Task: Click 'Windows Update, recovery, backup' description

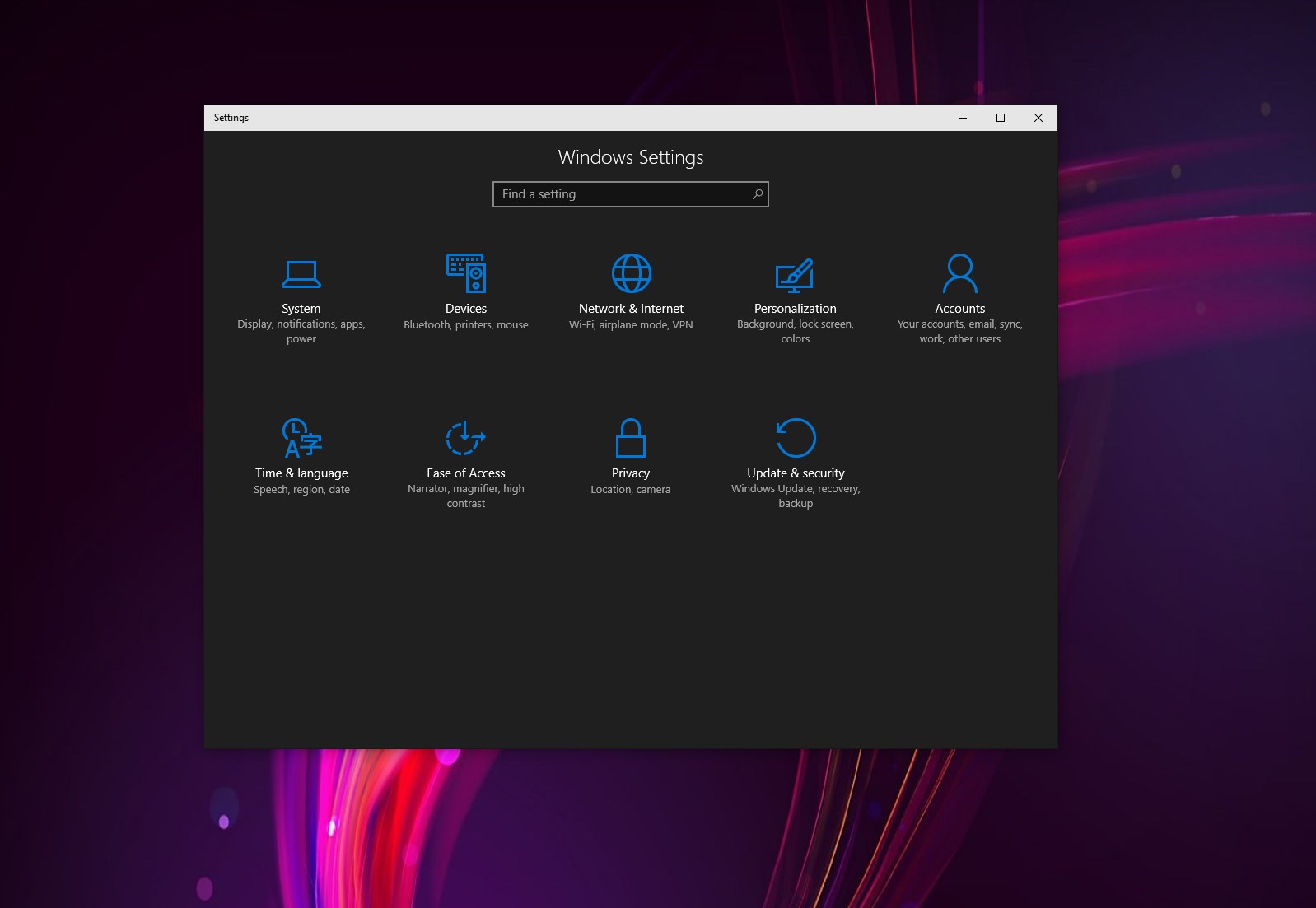Action: click(796, 496)
